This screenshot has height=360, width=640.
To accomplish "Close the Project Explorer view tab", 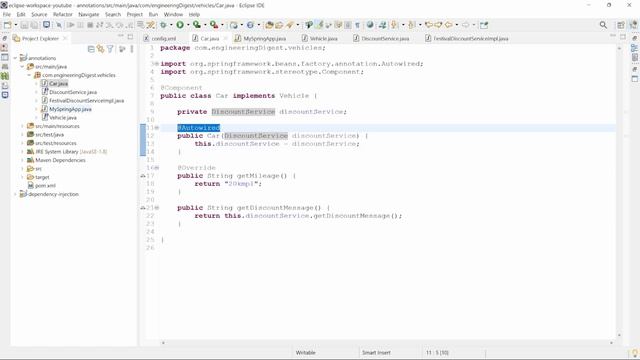I will 64,38.
